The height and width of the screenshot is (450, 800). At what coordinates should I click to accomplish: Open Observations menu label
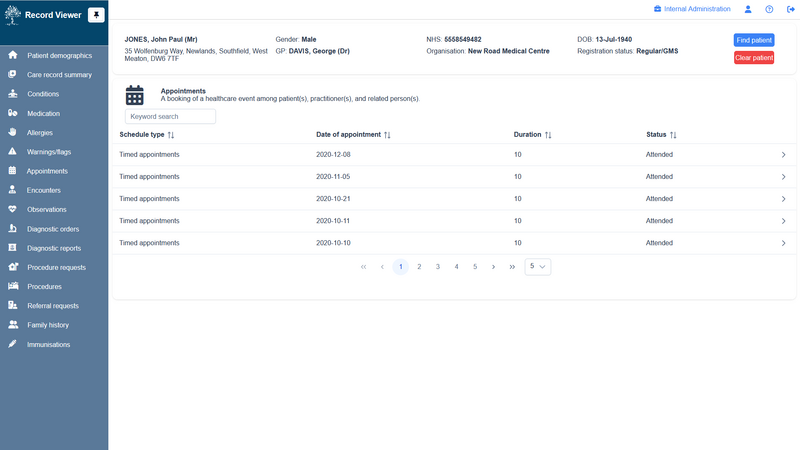tap(46, 210)
